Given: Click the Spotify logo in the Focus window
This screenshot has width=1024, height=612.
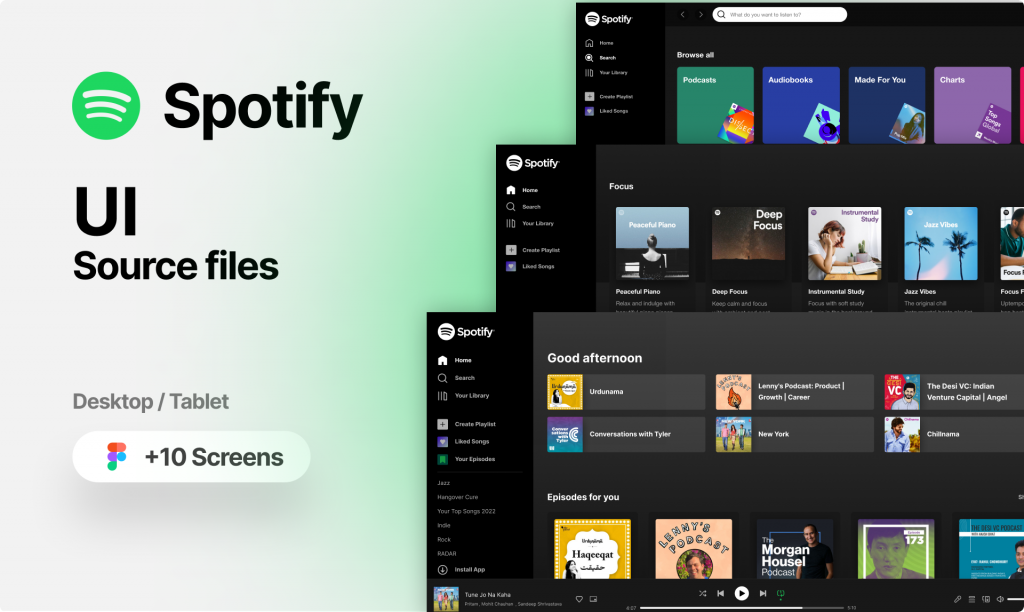Looking at the screenshot, I should click(x=533, y=163).
